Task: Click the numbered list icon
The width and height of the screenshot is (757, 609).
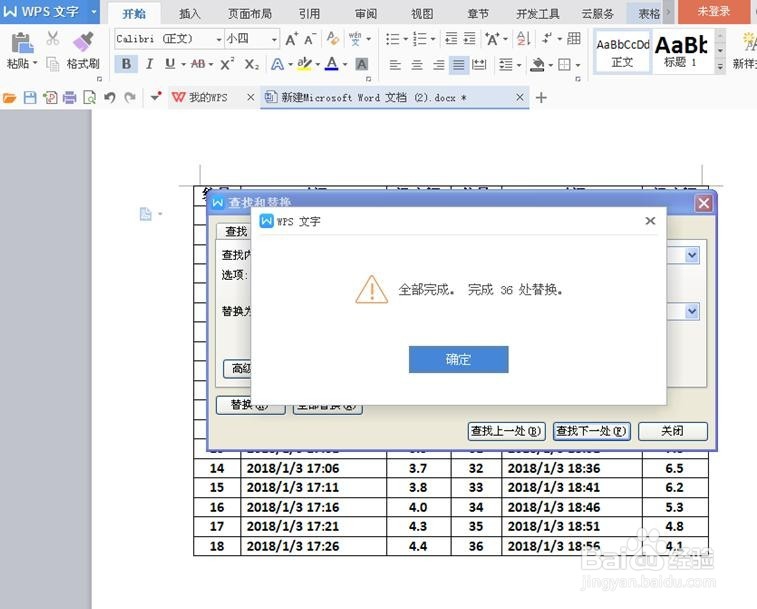Action: (420, 39)
